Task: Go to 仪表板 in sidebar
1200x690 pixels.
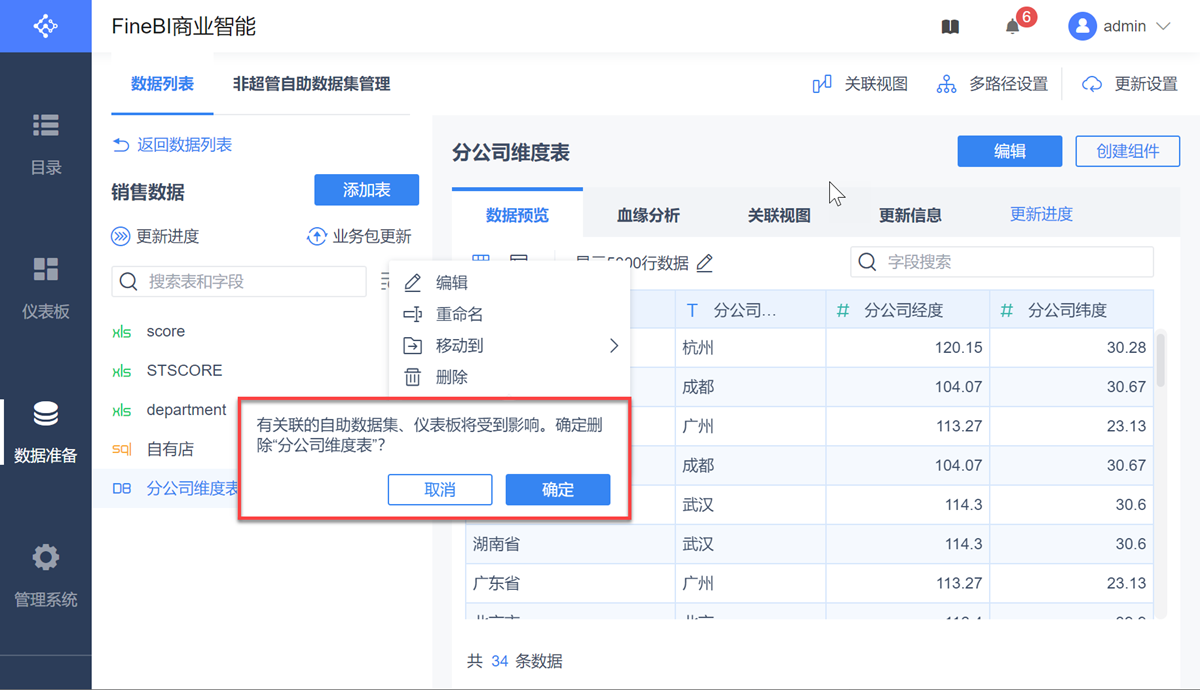Action: coord(46,287)
